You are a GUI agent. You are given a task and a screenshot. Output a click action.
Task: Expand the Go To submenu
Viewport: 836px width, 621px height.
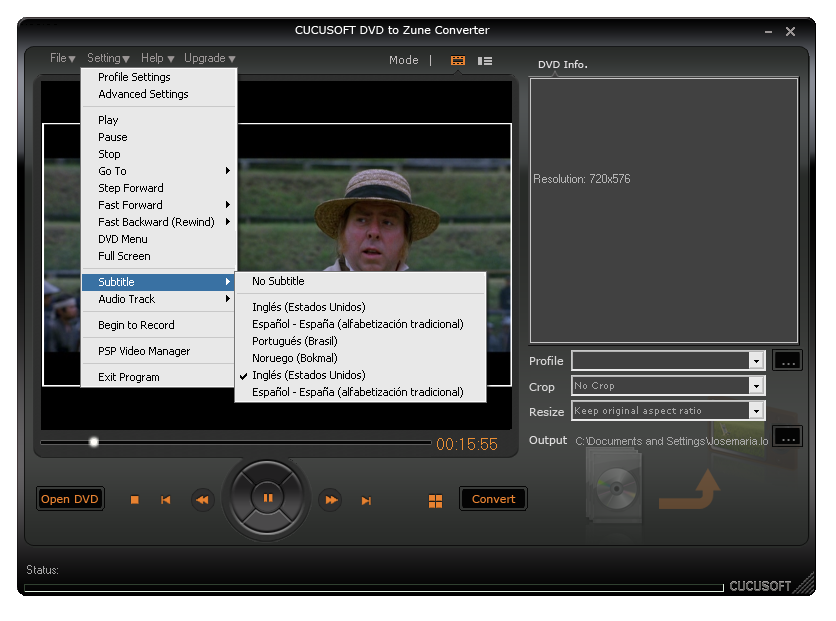pos(159,171)
